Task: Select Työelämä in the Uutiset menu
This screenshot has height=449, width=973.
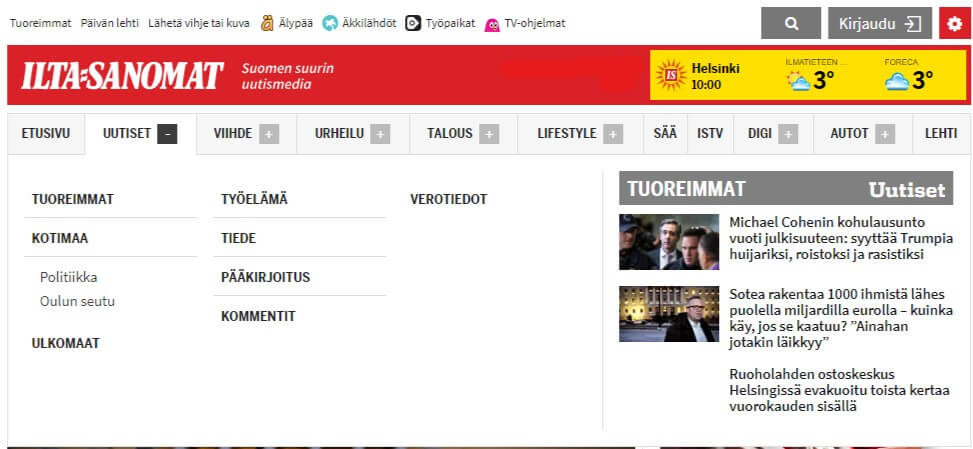Action: [x=254, y=200]
